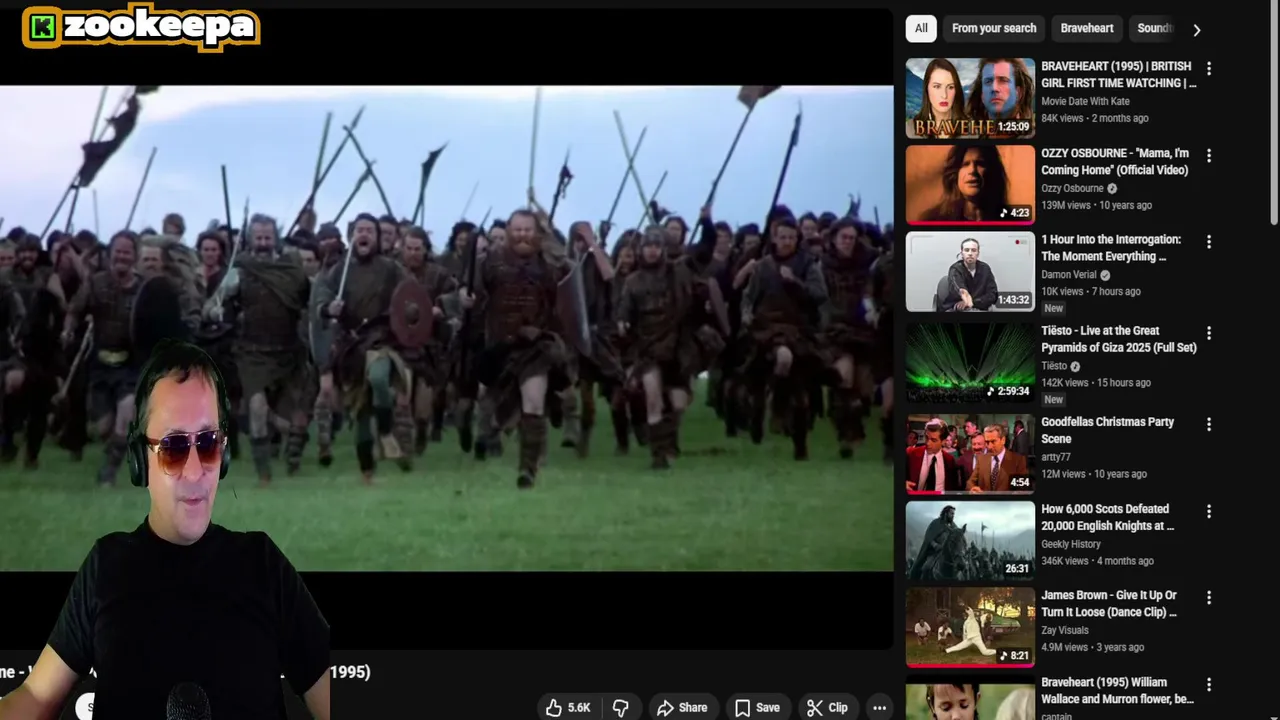Open the Ozzy Osbourne Mama thumbnail
The image size is (1280, 720).
[970, 184]
